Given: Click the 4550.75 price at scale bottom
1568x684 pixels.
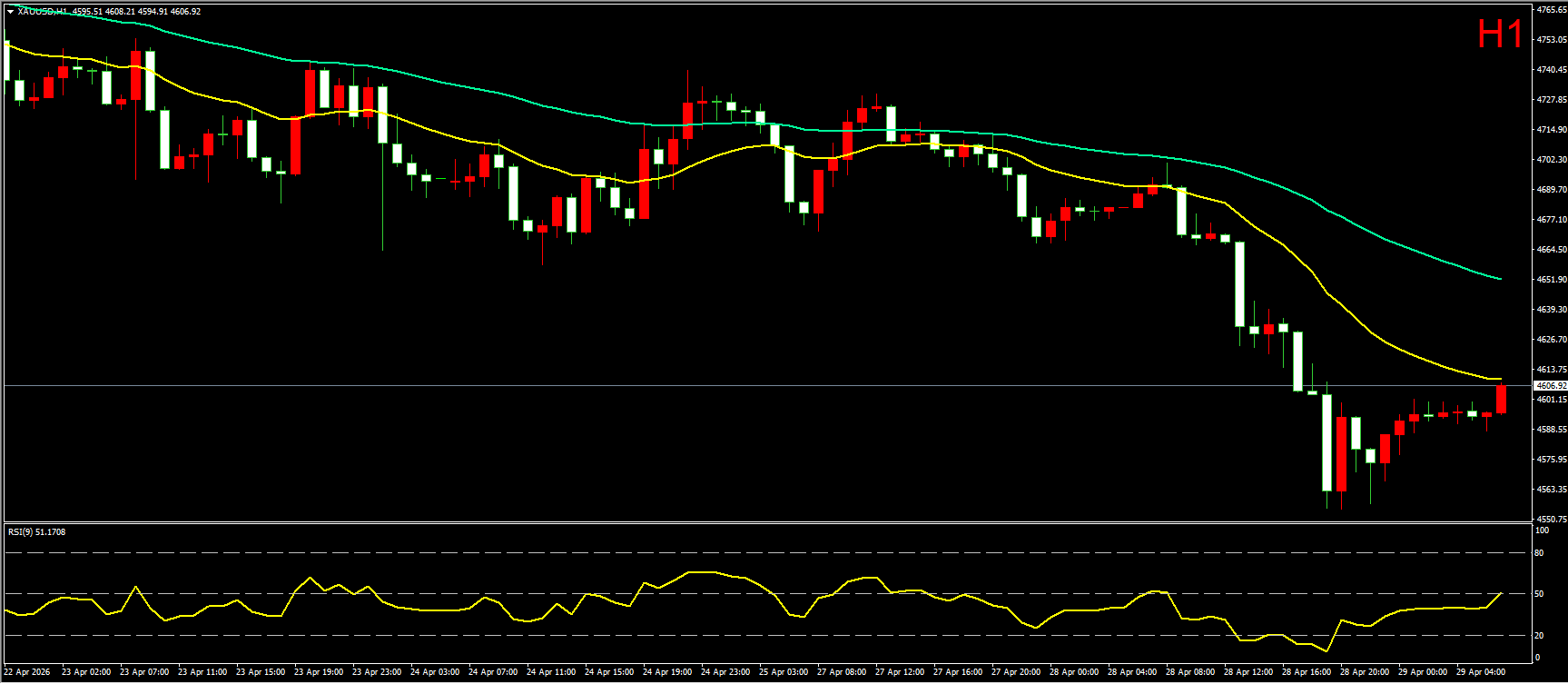Looking at the screenshot, I should coord(1551,520).
